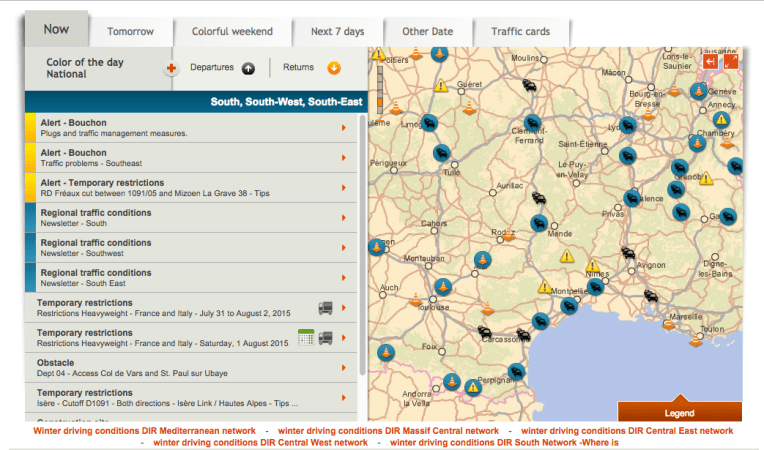The height and width of the screenshot is (450, 764).
Task: Open map in fullscreen with expand icon
Action: click(x=731, y=61)
